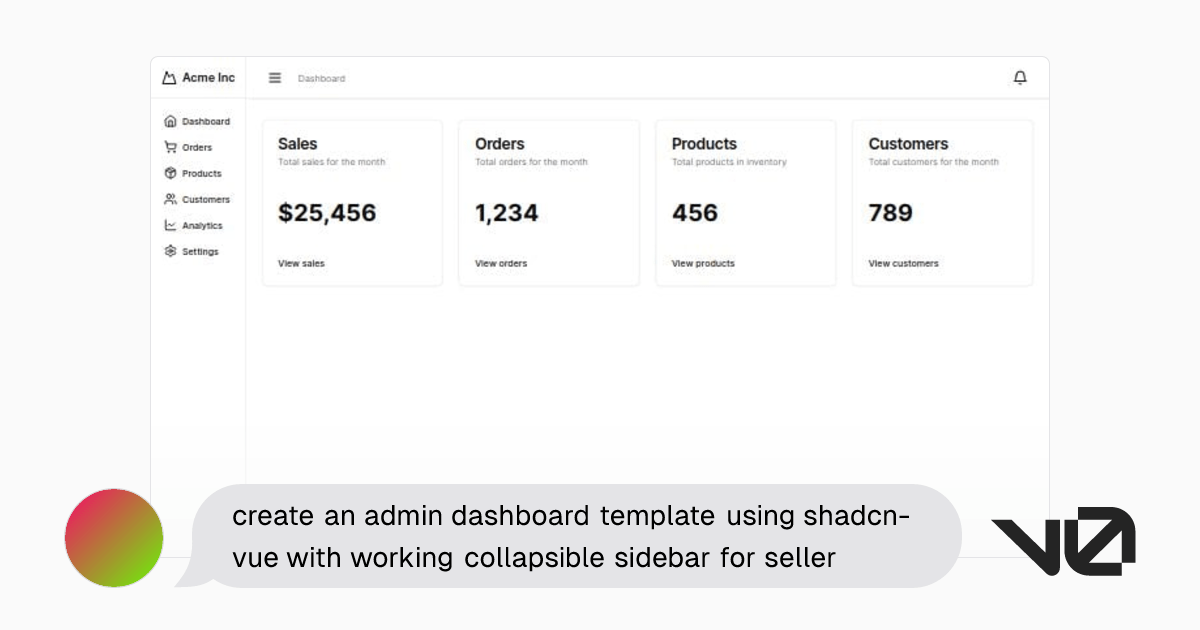The image size is (1200, 630).
Task: Open the Orders sidebar menu item
Action: [197, 148]
